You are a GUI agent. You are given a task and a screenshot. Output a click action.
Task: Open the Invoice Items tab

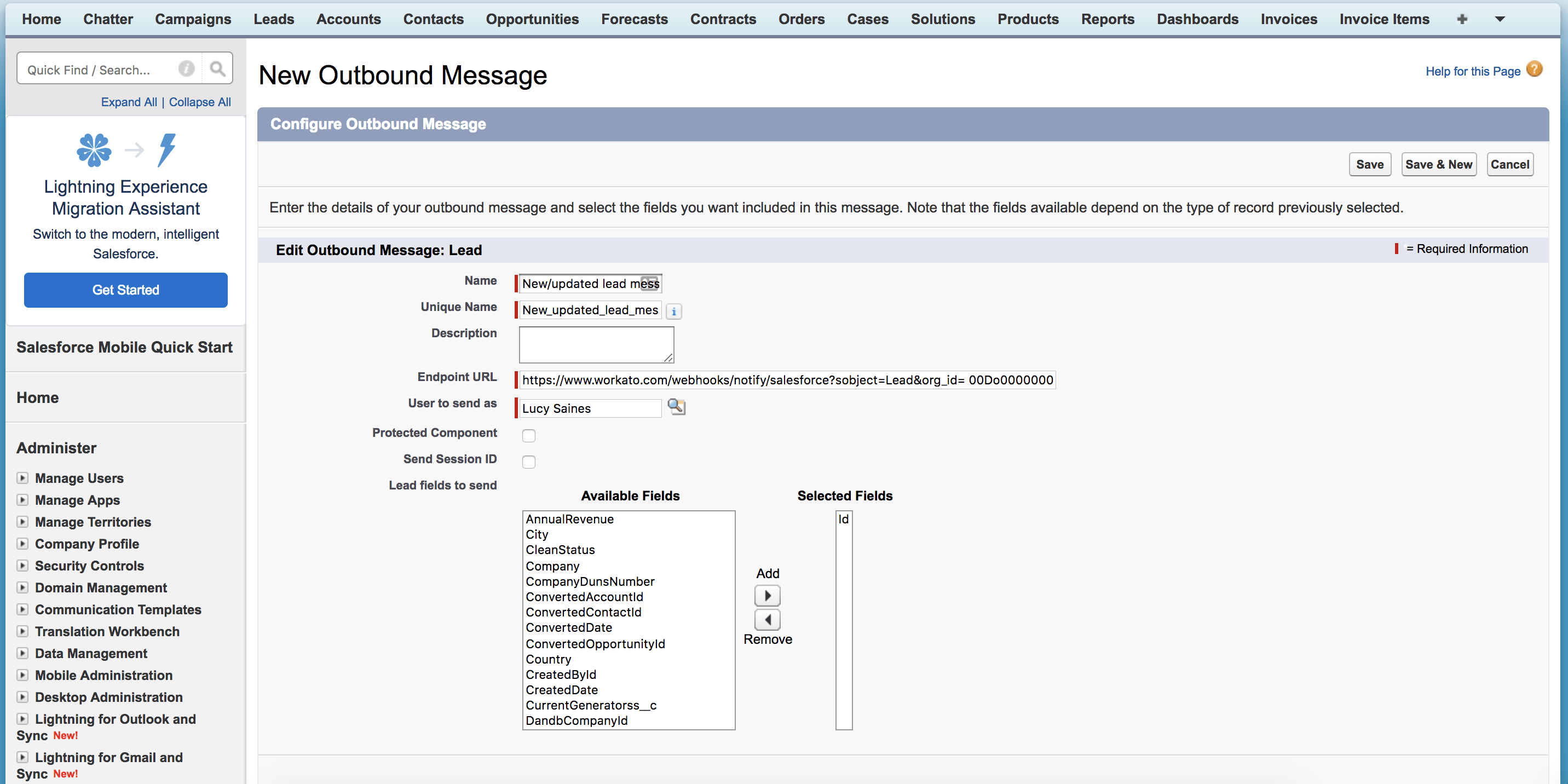pyautogui.click(x=1384, y=20)
